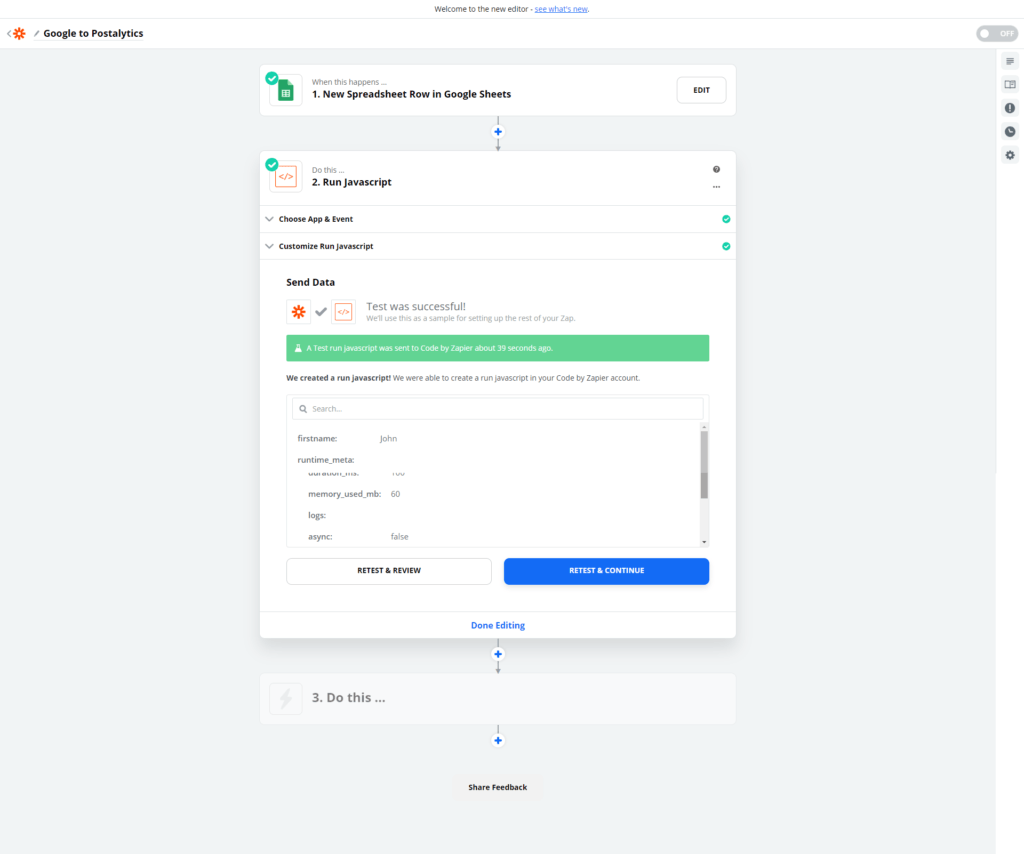Click the code icon beside Test was successful
This screenshot has width=1024, height=854.
click(344, 312)
